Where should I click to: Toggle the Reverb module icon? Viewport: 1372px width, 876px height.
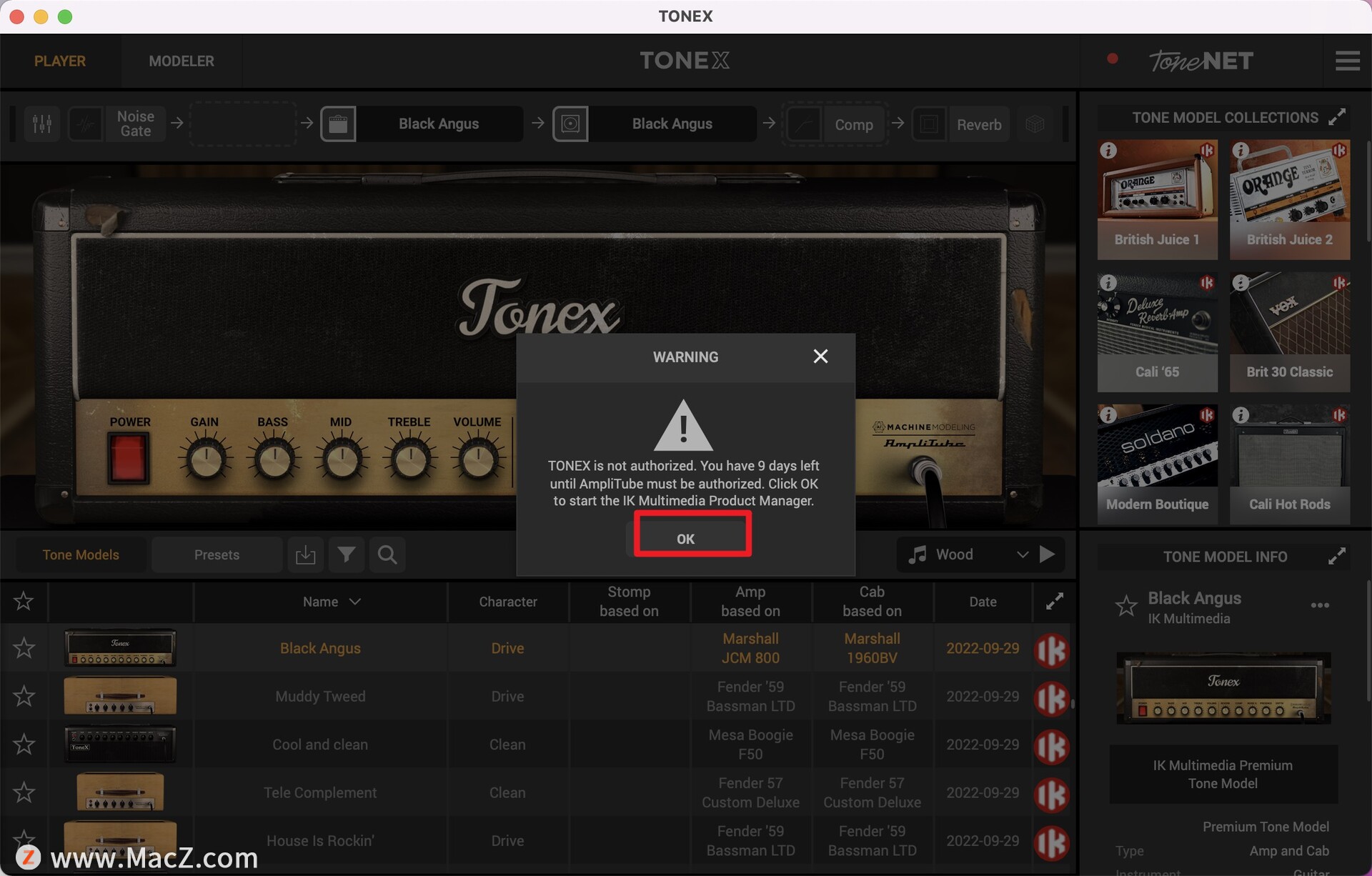click(x=928, y=125)
